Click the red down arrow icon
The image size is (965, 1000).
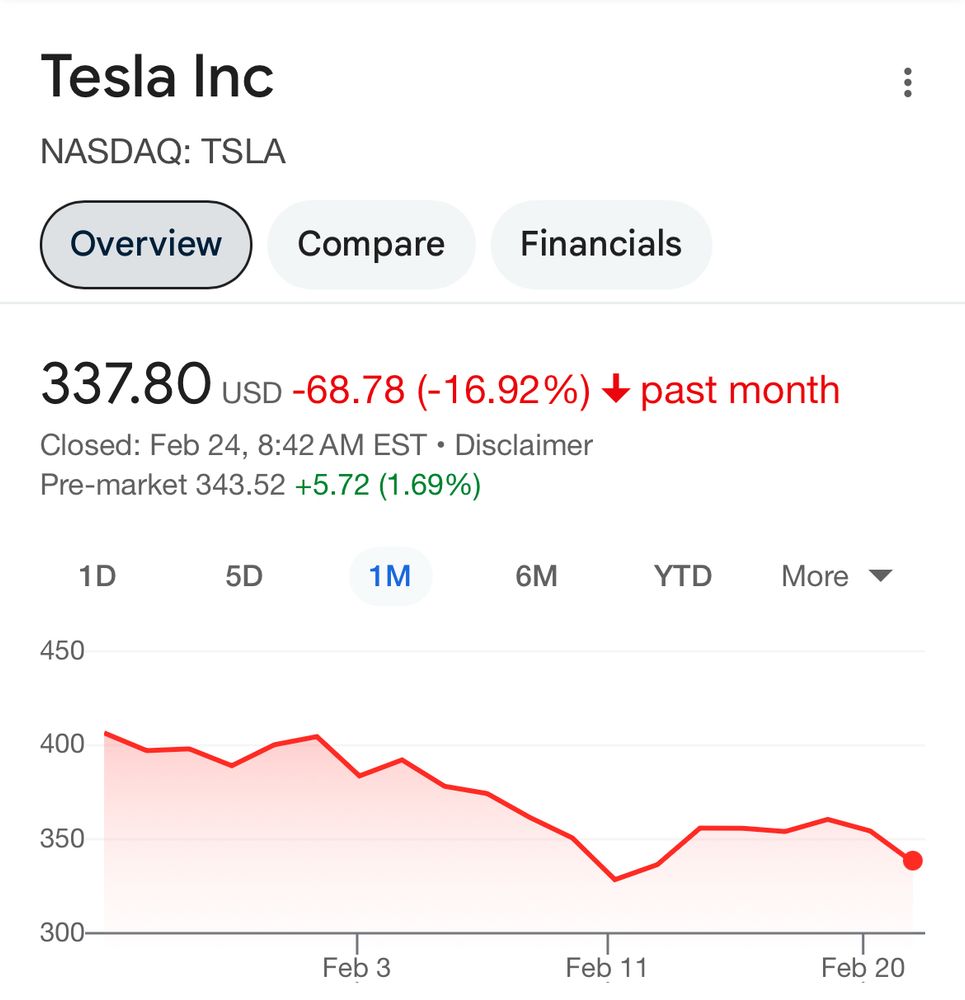point(616,390)
